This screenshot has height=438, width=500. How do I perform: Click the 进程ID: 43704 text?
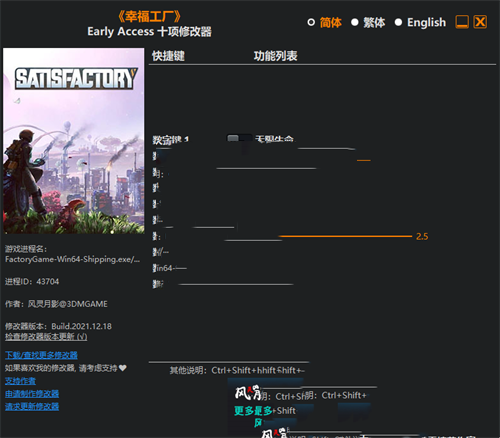[x=32, y=282]
